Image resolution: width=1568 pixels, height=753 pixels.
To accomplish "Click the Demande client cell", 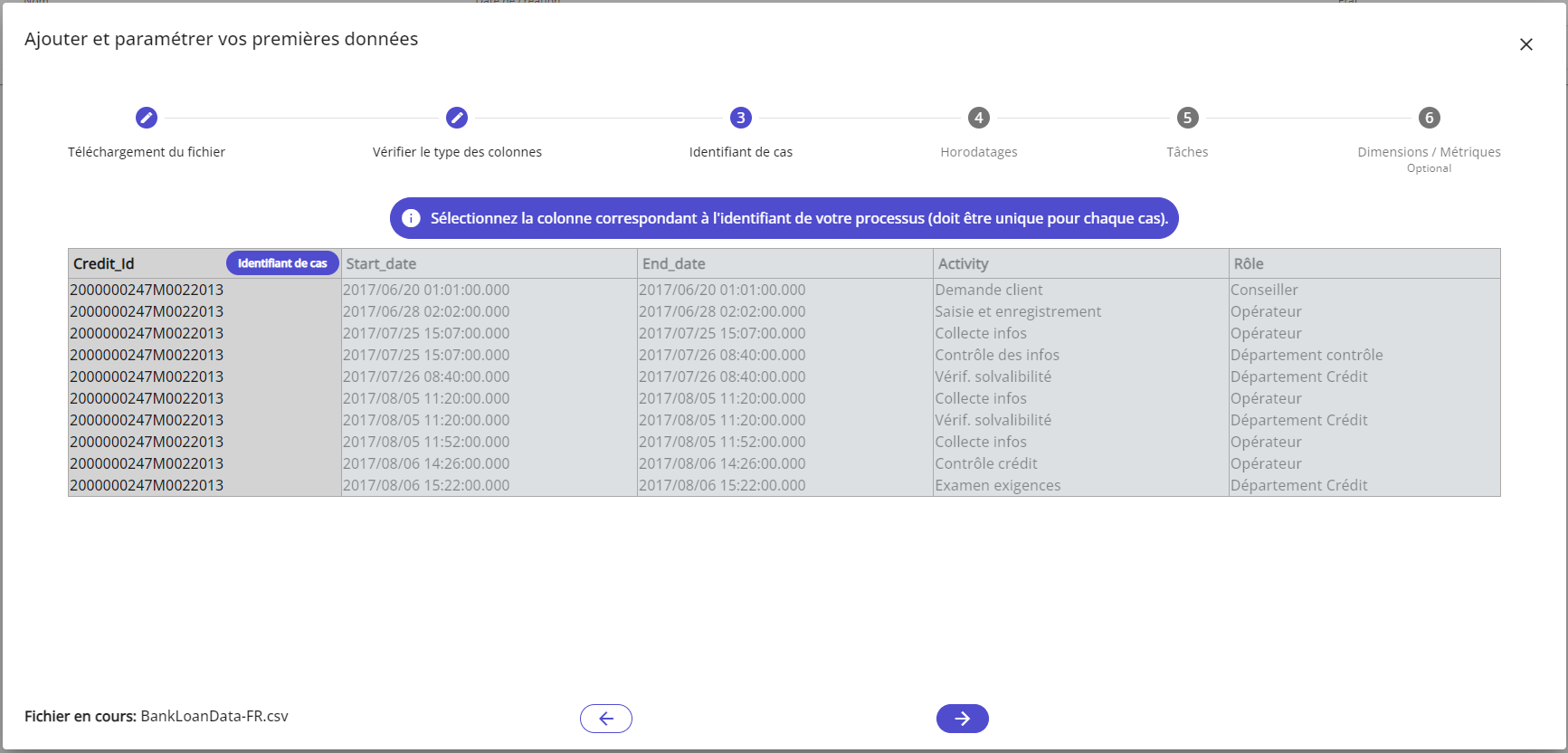I will point(989,290).
